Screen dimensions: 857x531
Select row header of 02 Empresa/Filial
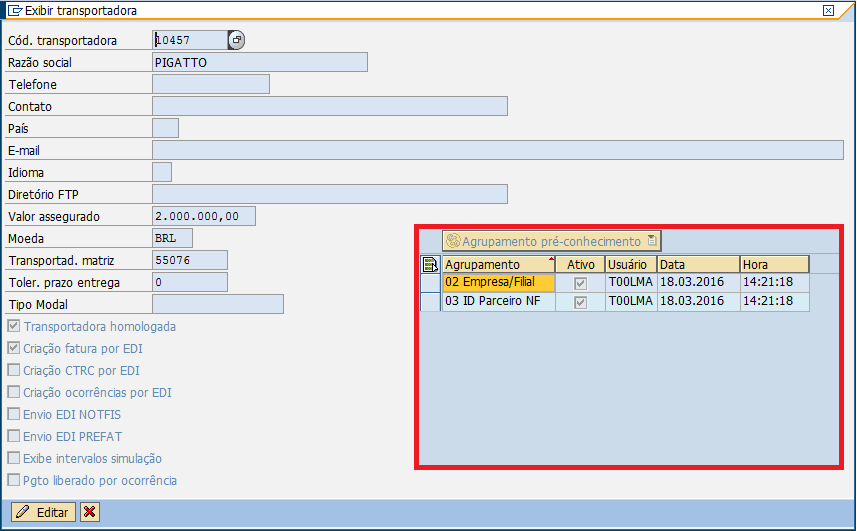430,283
